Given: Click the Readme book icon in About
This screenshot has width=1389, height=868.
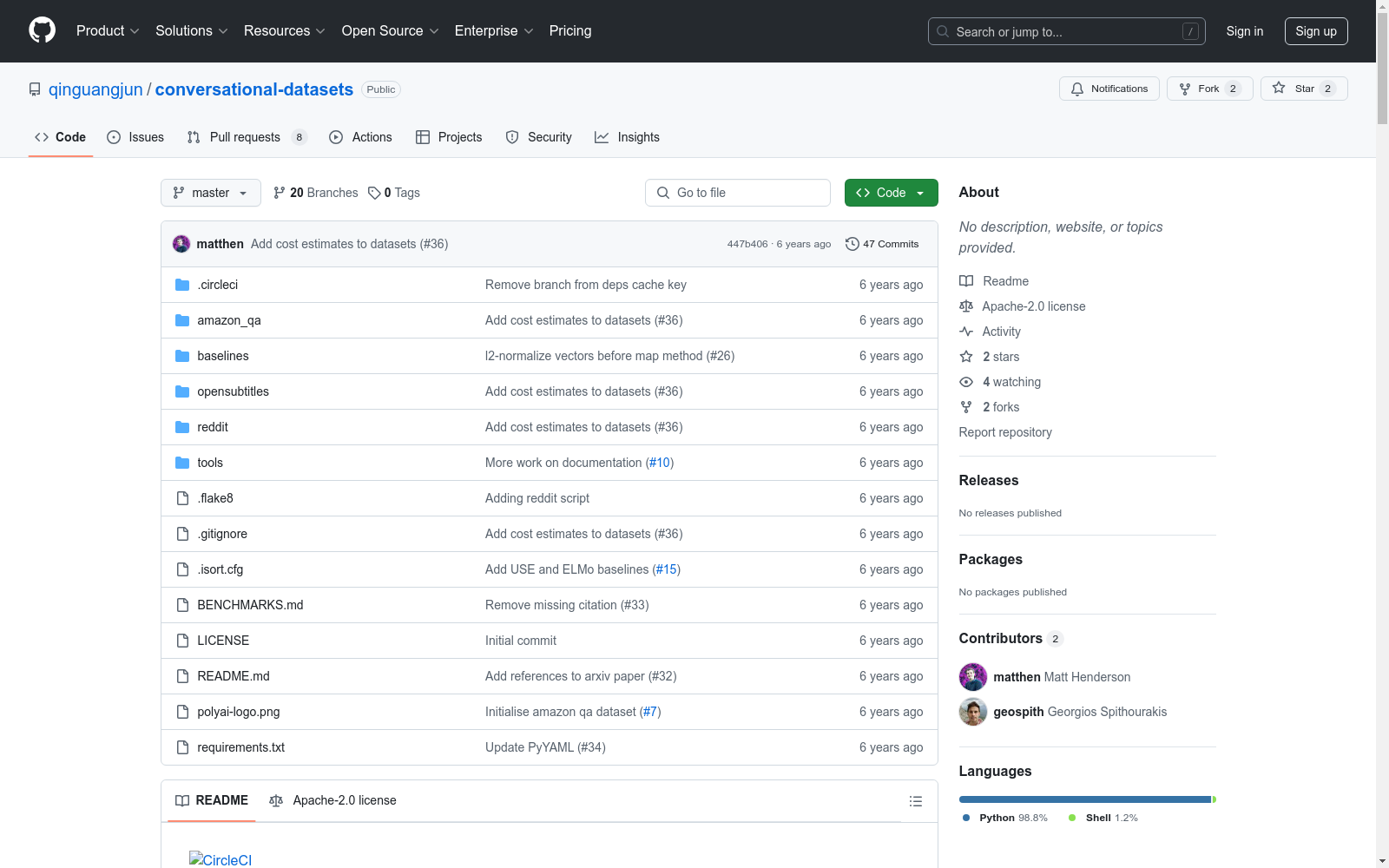Looking at the screenshot, I should [966, 281].
